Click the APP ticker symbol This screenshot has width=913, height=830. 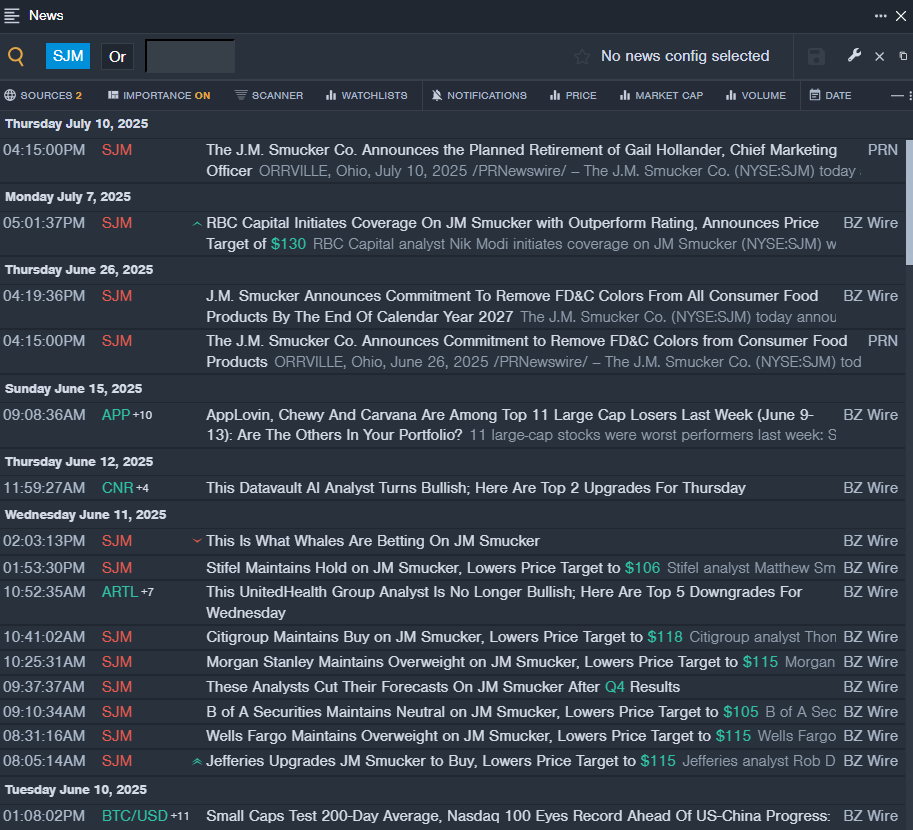tap(116, 415)
